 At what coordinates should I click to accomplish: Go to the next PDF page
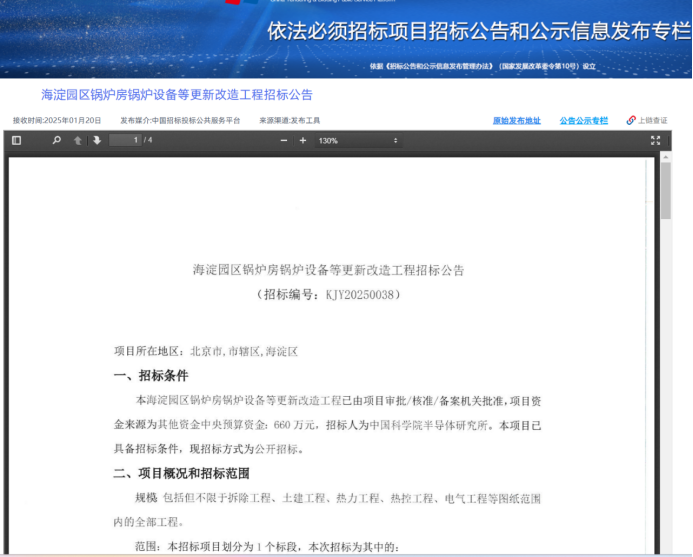97,141
